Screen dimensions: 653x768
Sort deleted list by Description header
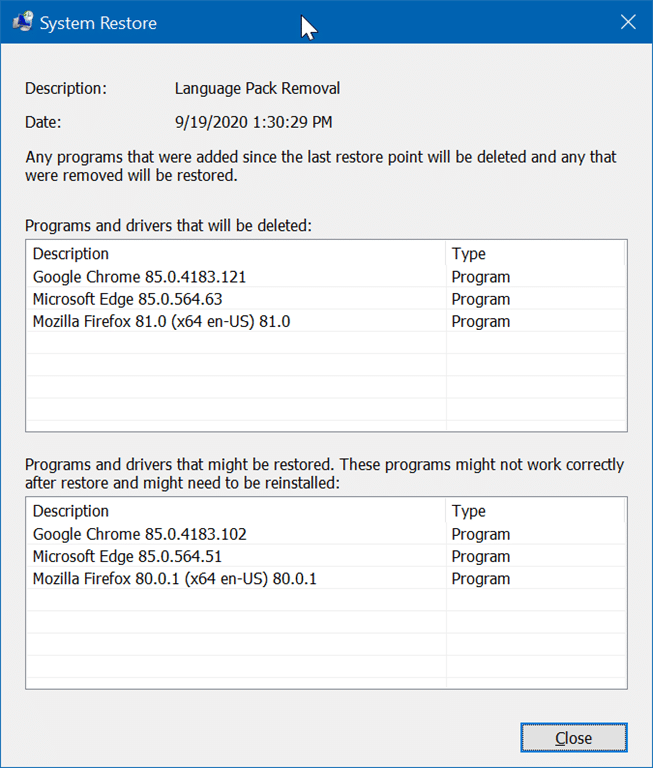coord(236,254)
